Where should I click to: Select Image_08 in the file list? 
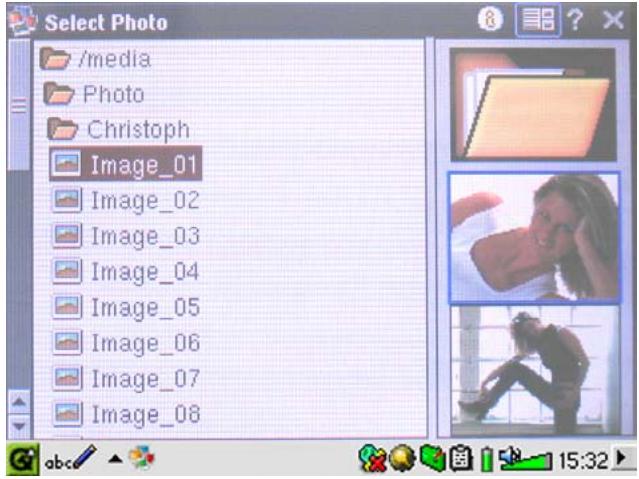126,414
